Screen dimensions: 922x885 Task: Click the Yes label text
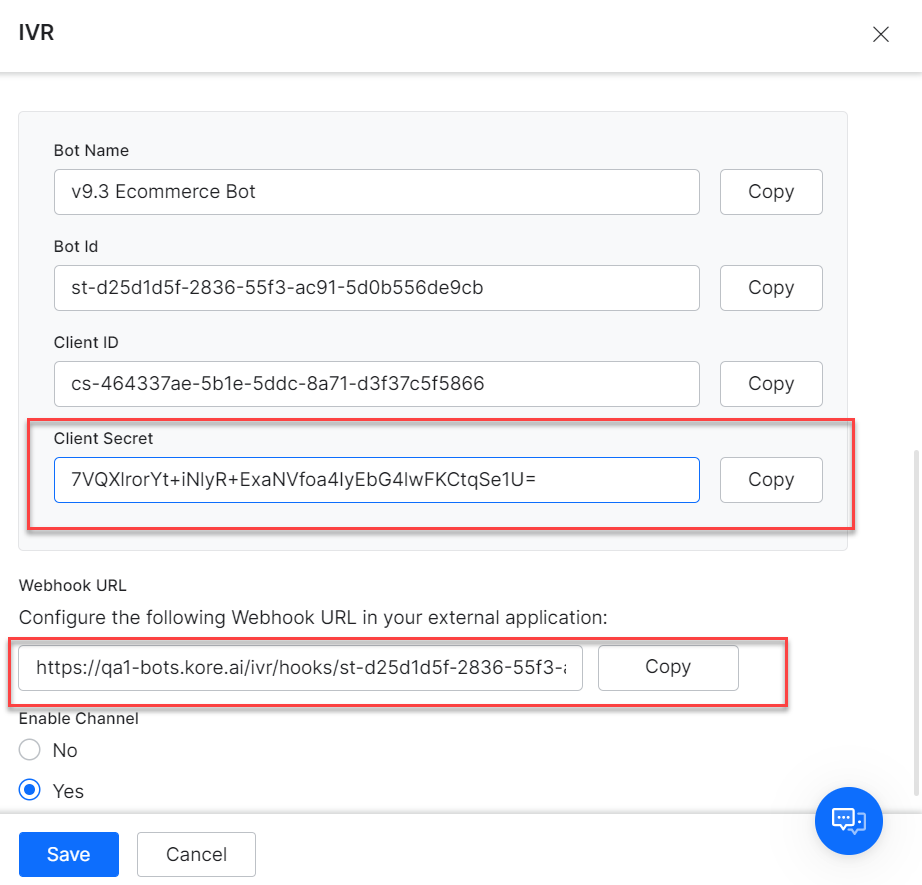tap(68, 792)
